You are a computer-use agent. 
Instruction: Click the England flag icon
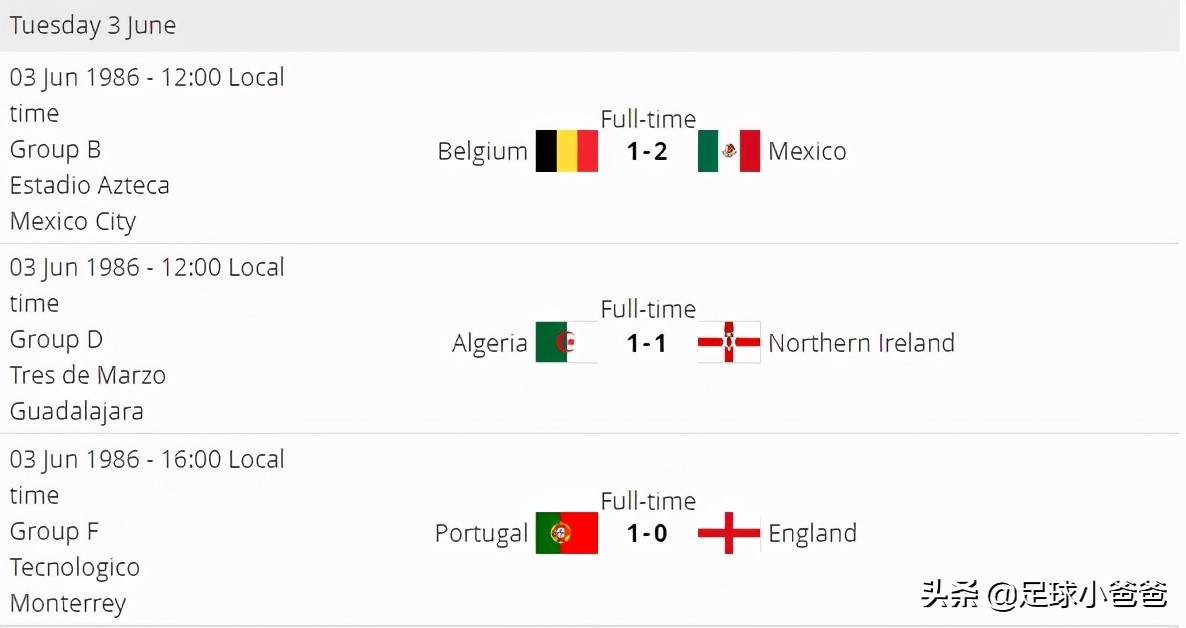[x=729, y=533]
